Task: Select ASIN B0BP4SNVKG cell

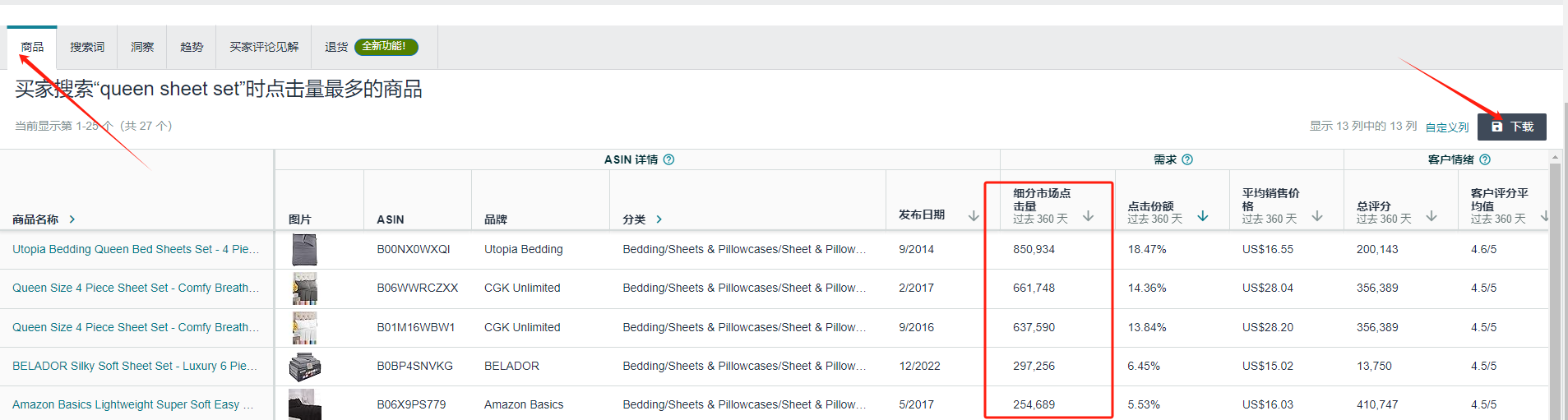Action: coord(415,366)
